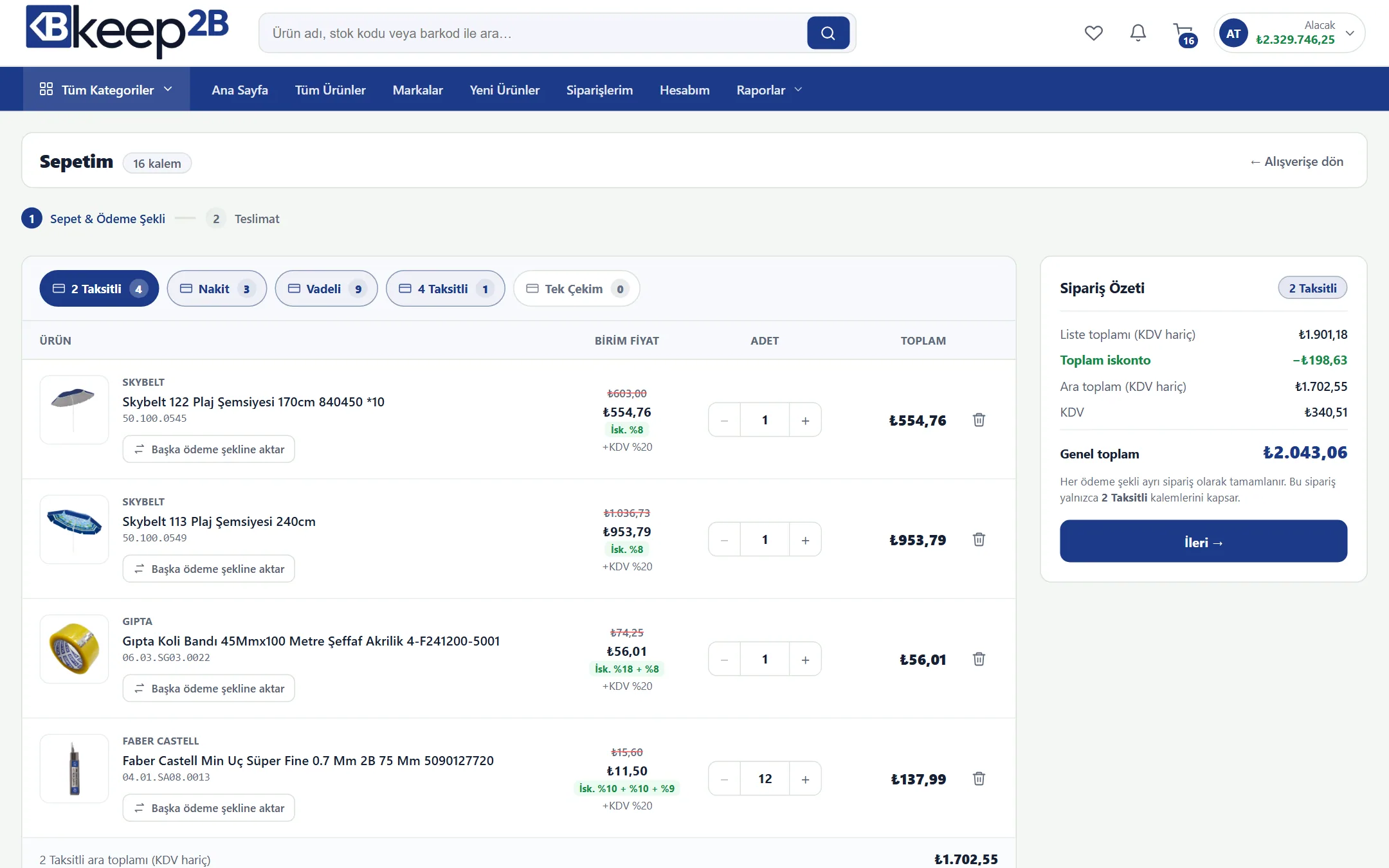Expand the Tüm Kategoriler dropdown
This screenshot has height=868, width=1389.
pyautogui.click(x=107, y=89)
